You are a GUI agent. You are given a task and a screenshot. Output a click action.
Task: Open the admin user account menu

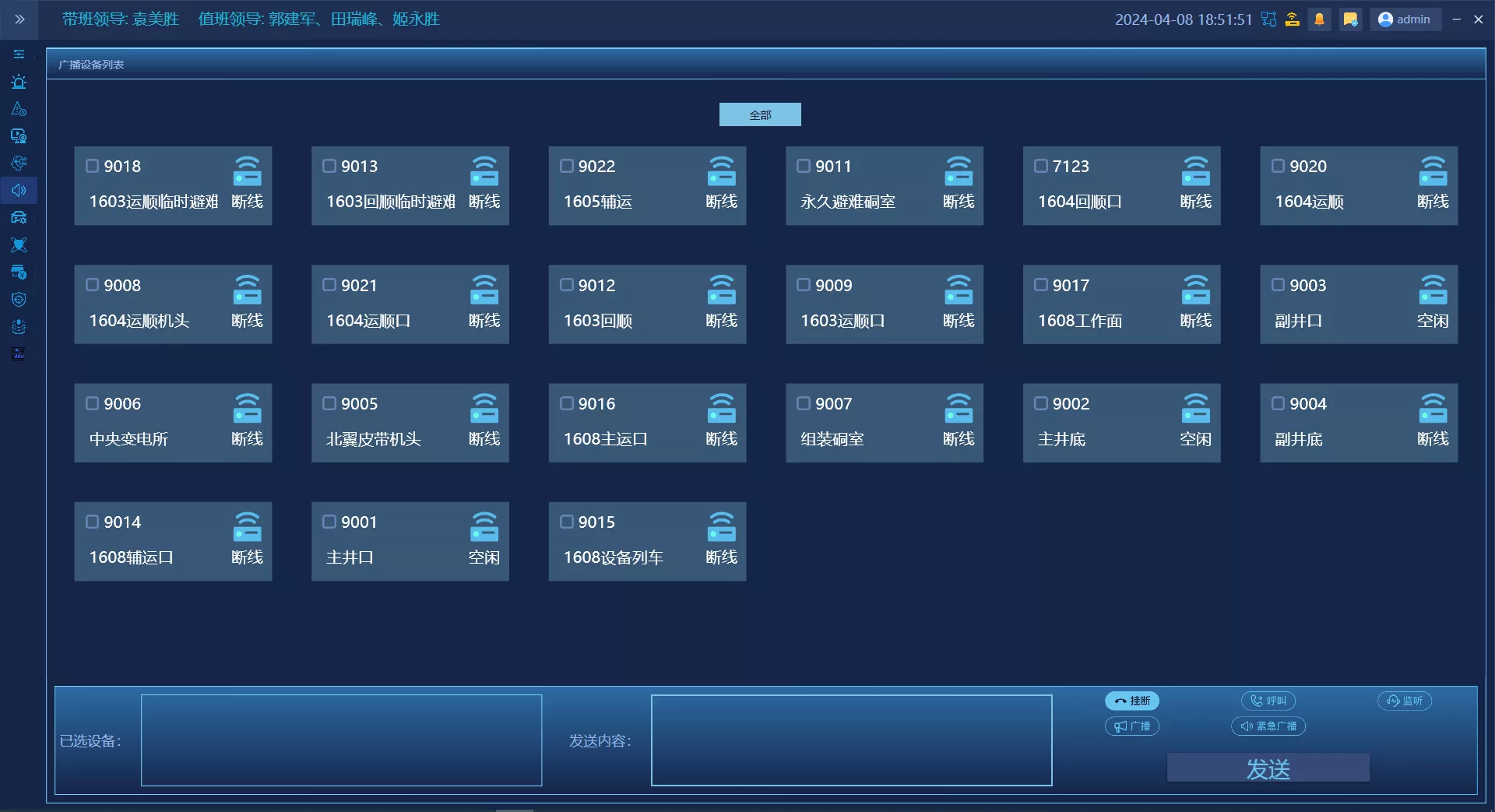click(1405, 19)
